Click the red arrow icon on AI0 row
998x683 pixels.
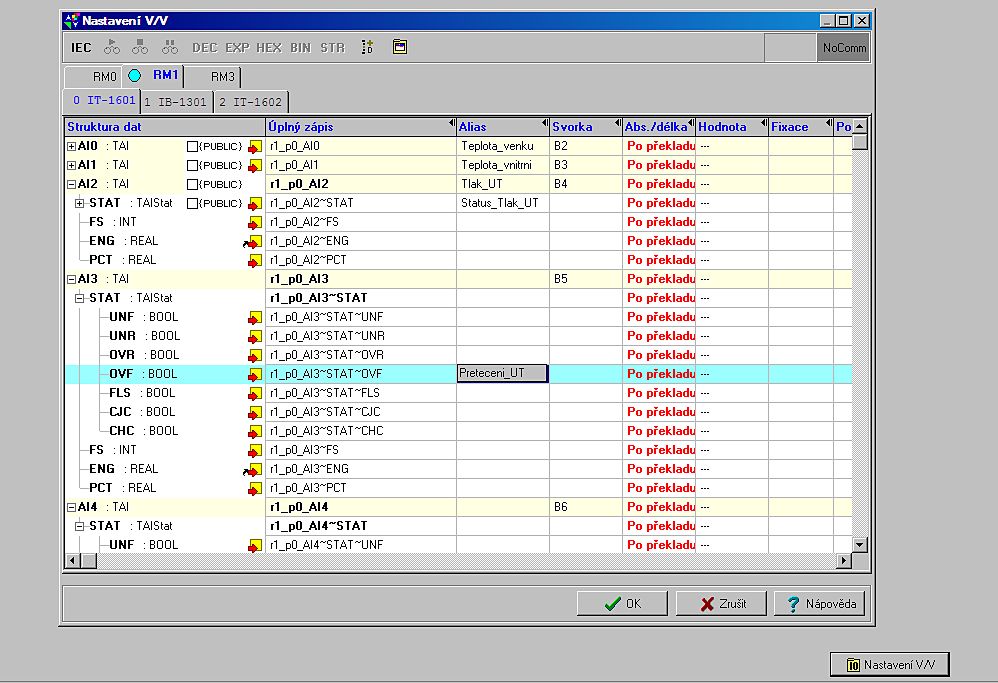(x=255, y=146)
